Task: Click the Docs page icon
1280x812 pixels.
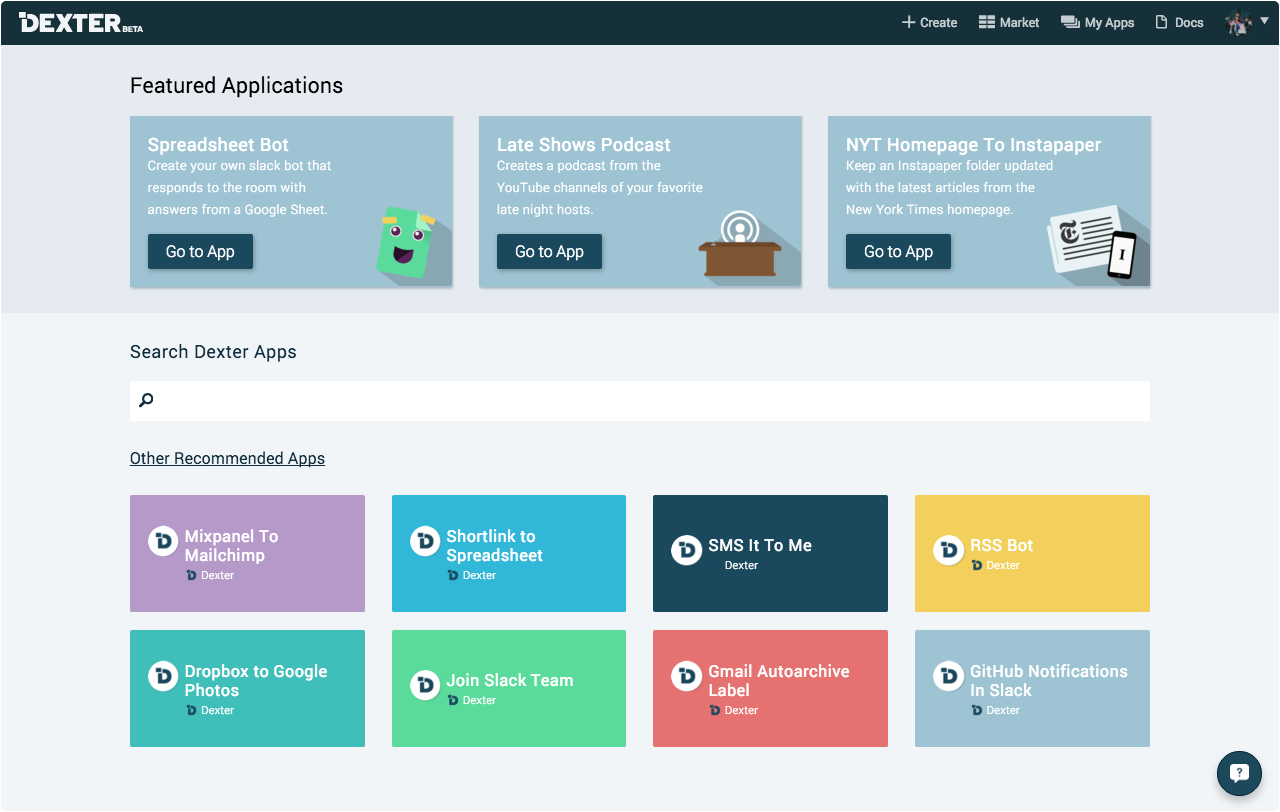Action: point(1162,22)
